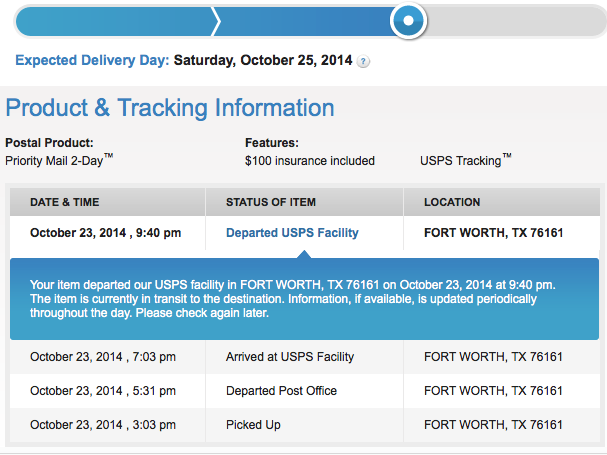
Task: Click the Product & Tracking Information heading
Action: (170, 108)
